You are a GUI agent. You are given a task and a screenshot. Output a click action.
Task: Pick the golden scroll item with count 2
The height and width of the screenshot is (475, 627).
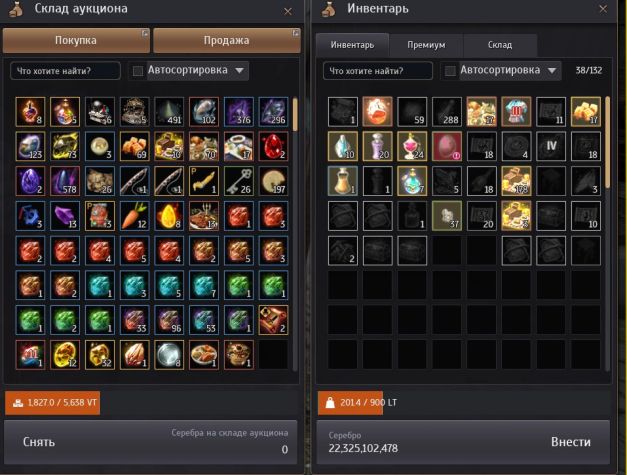274,320
